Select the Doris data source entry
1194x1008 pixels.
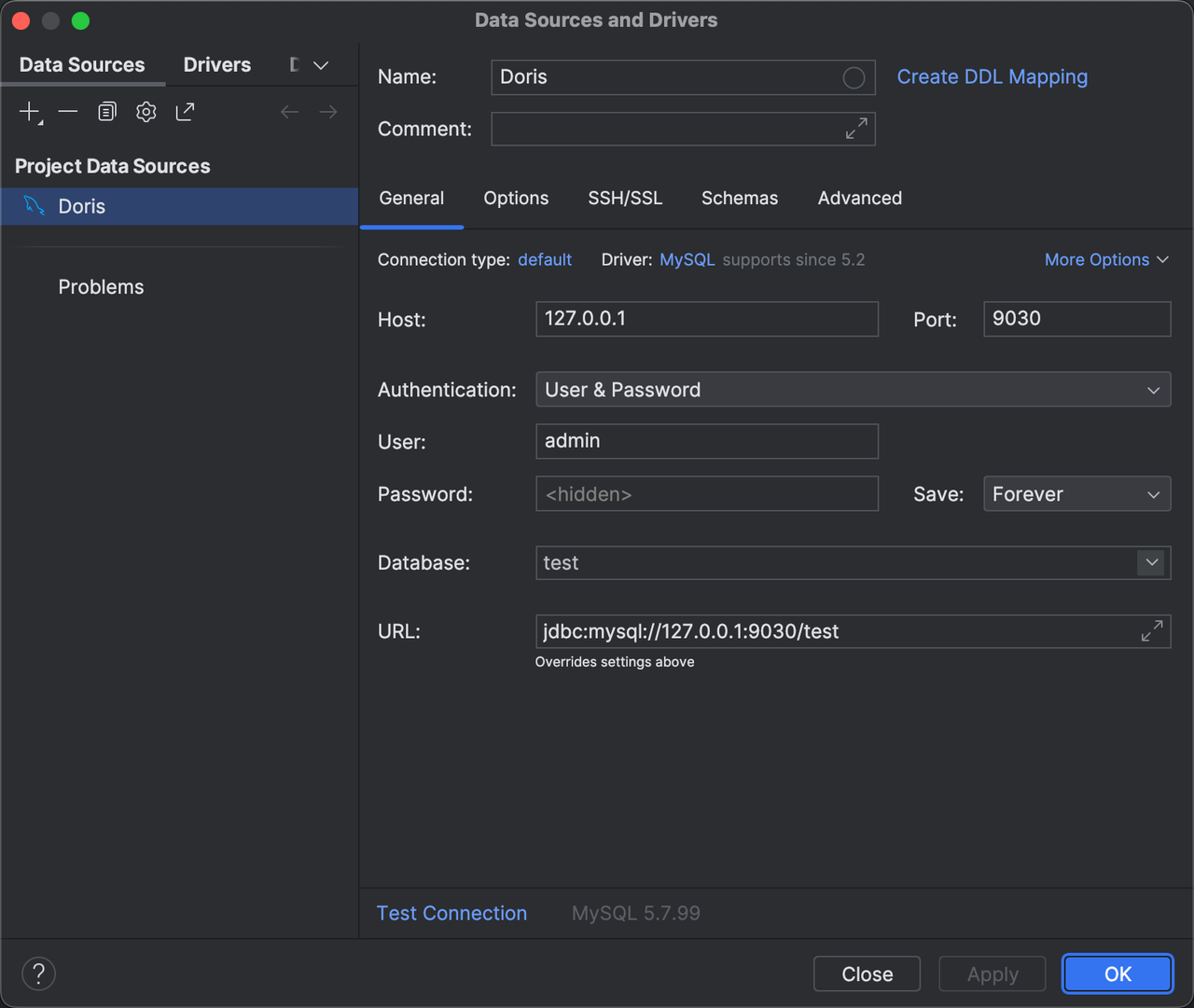pos(81,206)
